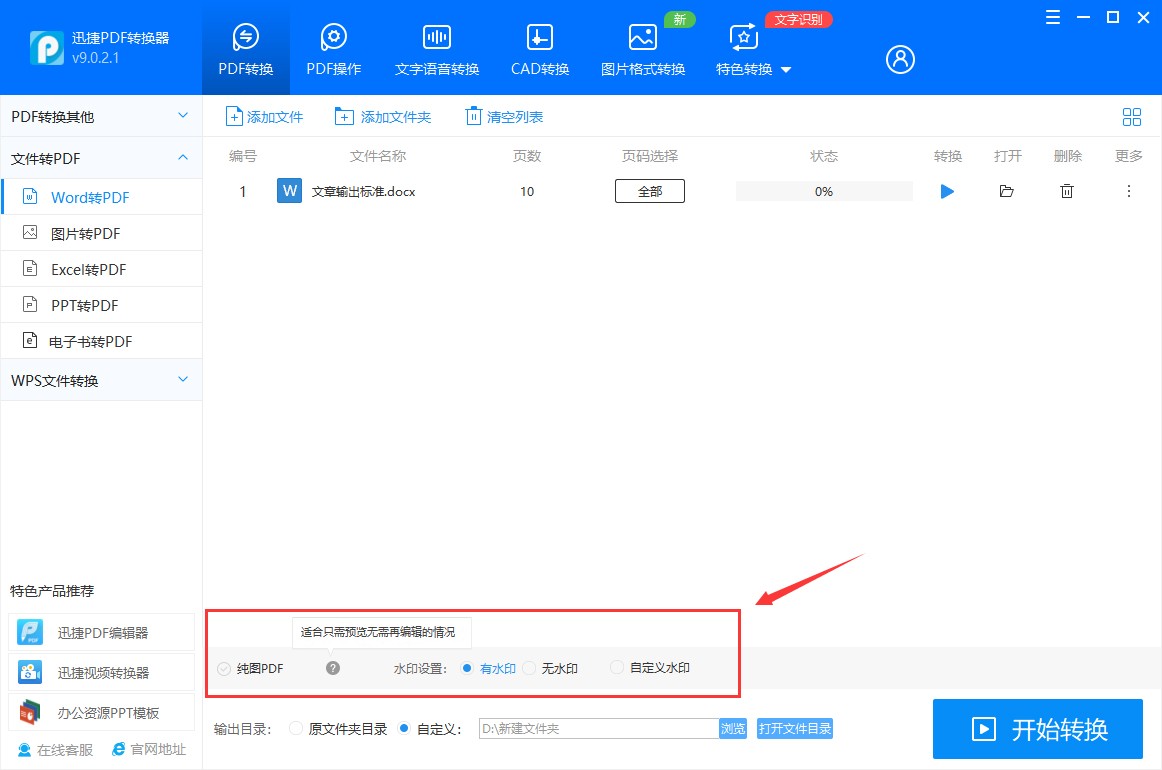Open the PDF转换 tab
Viewport: 1162px width, 770px height.
point(245,49)
